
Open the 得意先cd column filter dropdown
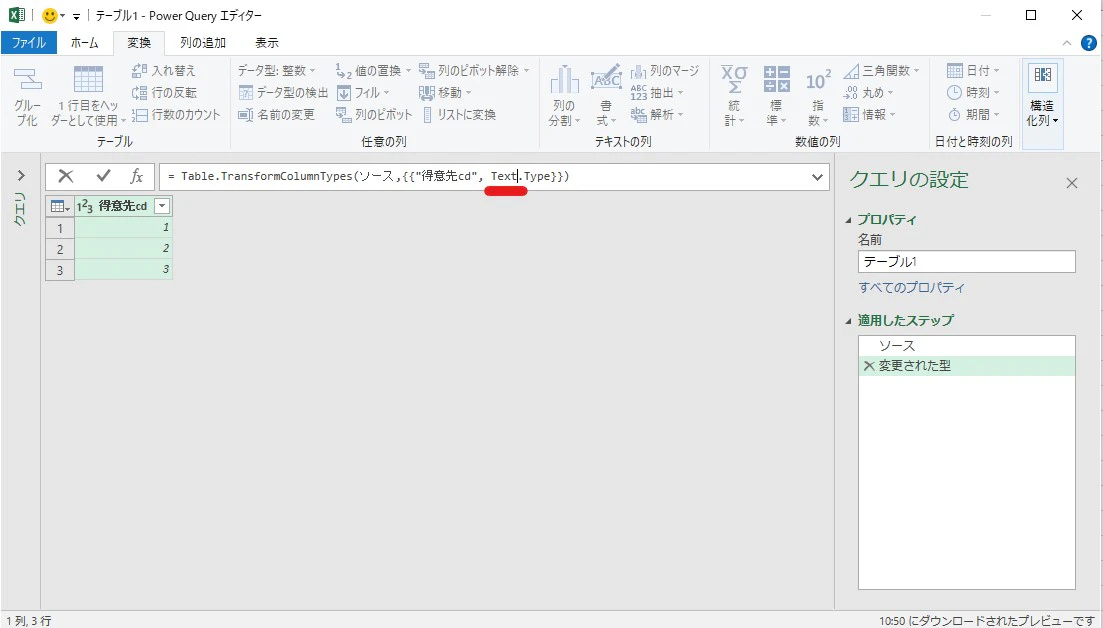pos(162,206)
